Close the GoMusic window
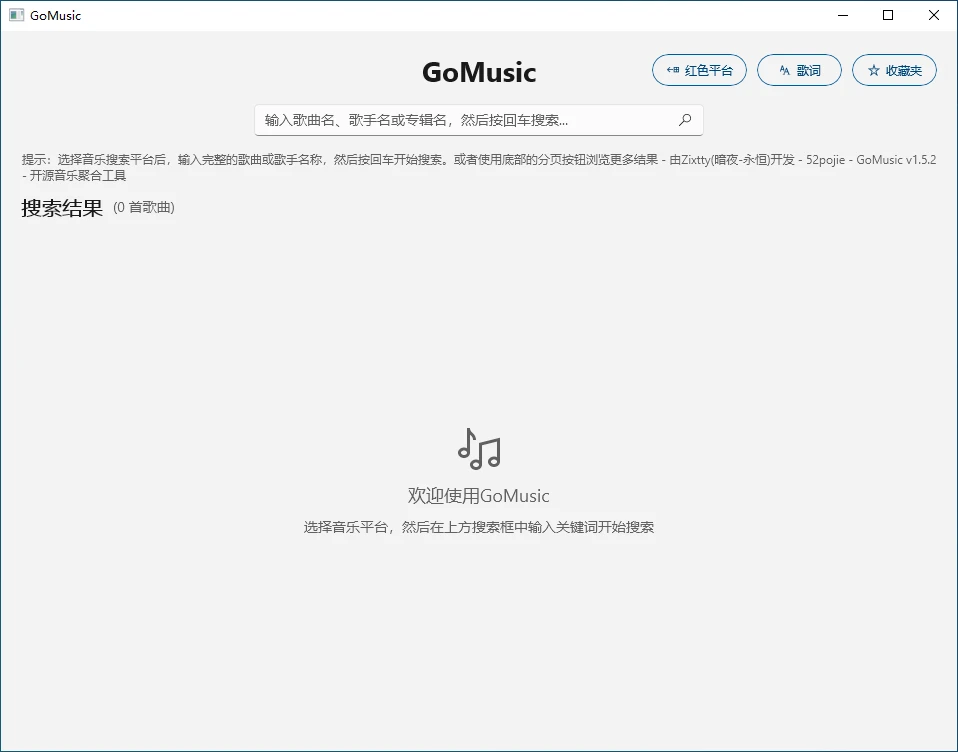This screenshot has height=752, width=958. click(x=934, y=15)
